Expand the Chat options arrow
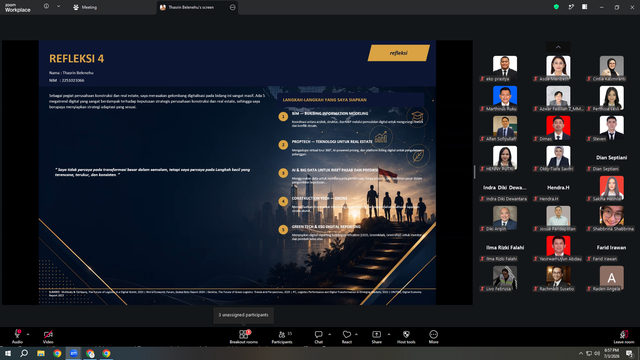 329,334
